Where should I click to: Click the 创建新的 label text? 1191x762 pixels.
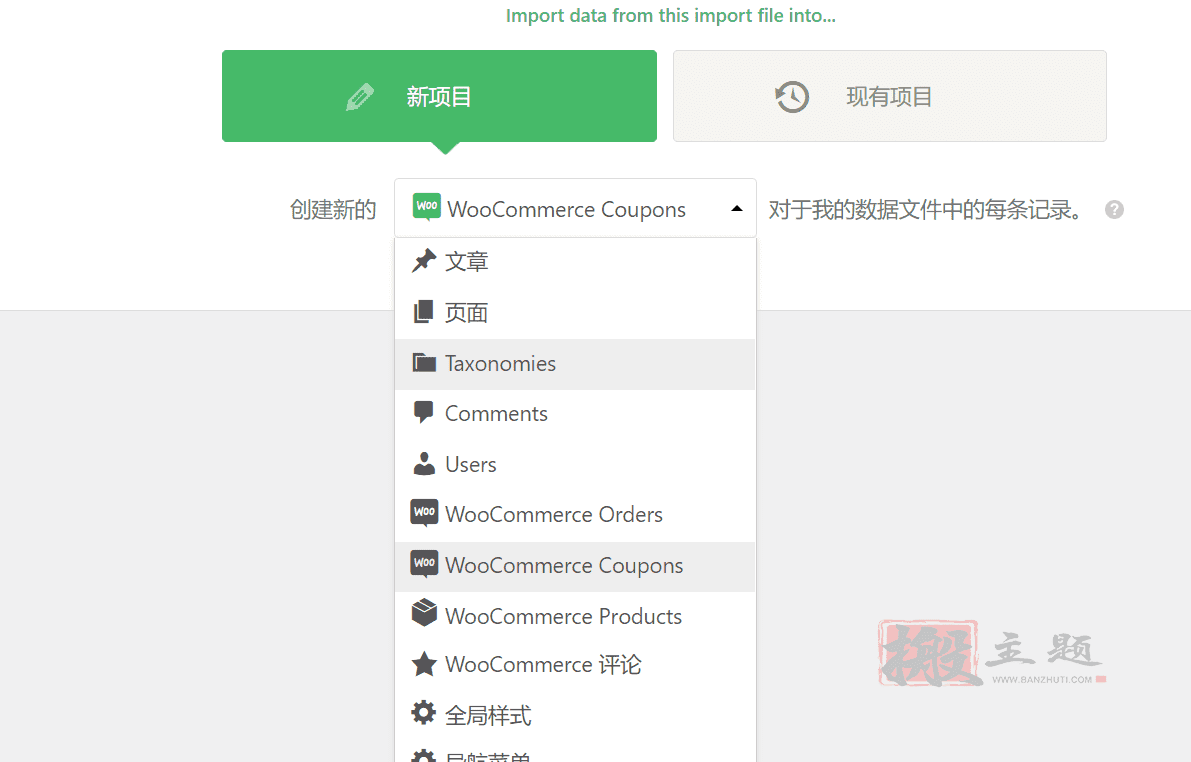[x=333, y=210]
